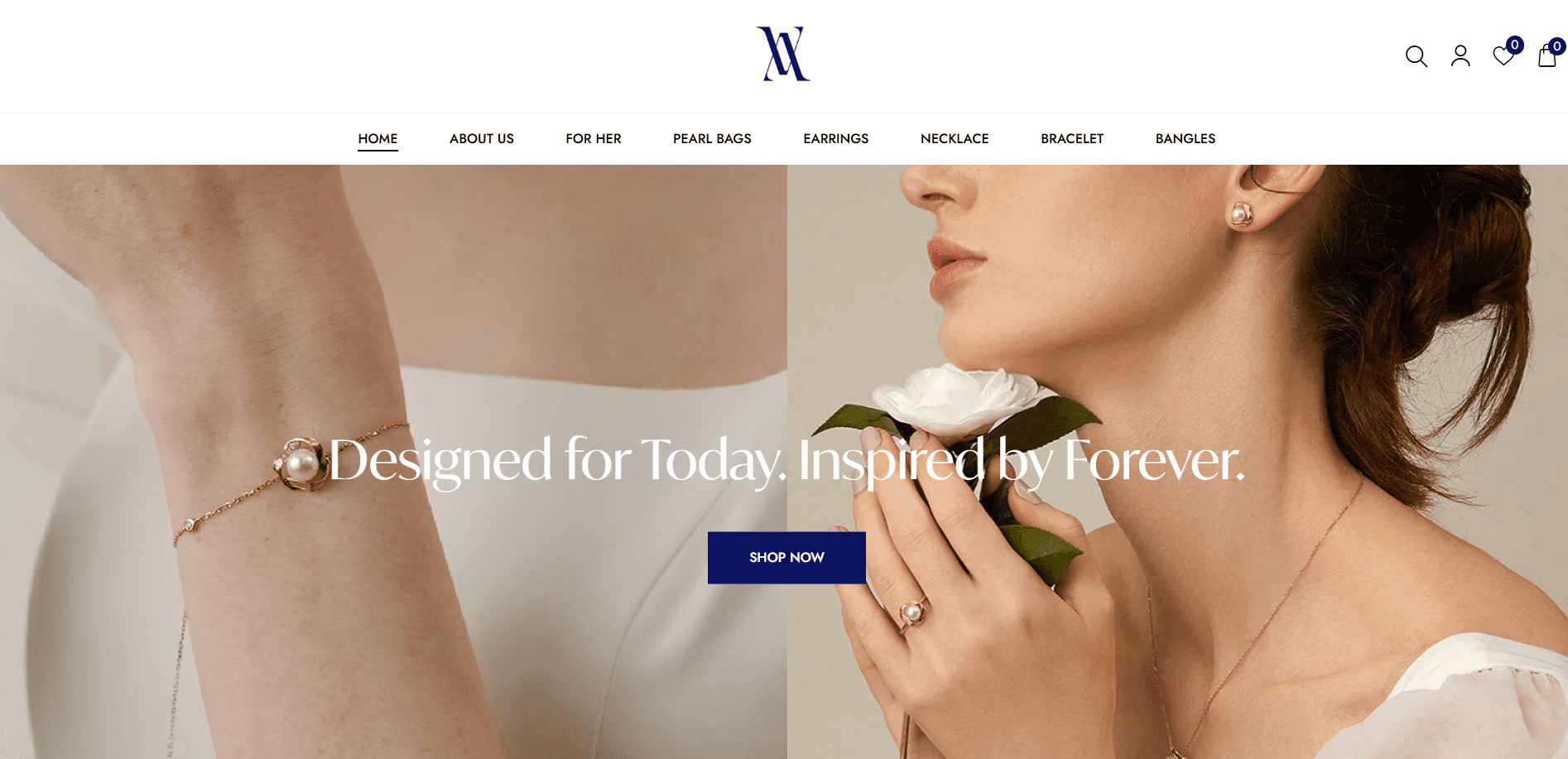The image size is (1568, 759).
Task: Select BANGLES from navigation bar
Action: pyautogui.click(x=1186, y=139)
